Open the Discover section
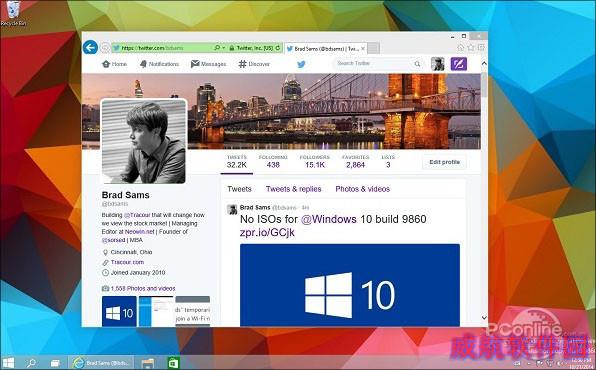This screenshot has height=370, width=596. coord(254,64)
